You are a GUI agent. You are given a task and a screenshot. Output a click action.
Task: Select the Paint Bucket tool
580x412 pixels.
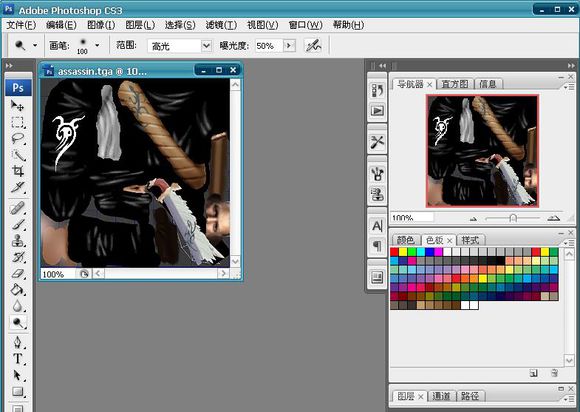(17, 290)
